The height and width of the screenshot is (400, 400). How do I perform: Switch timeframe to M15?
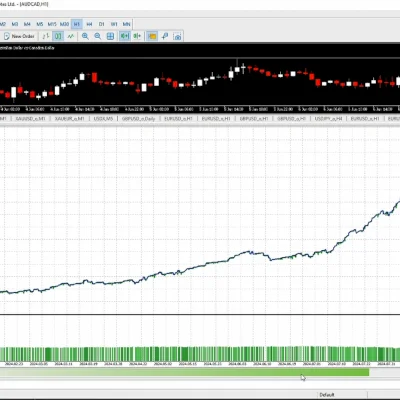[52, 24]
